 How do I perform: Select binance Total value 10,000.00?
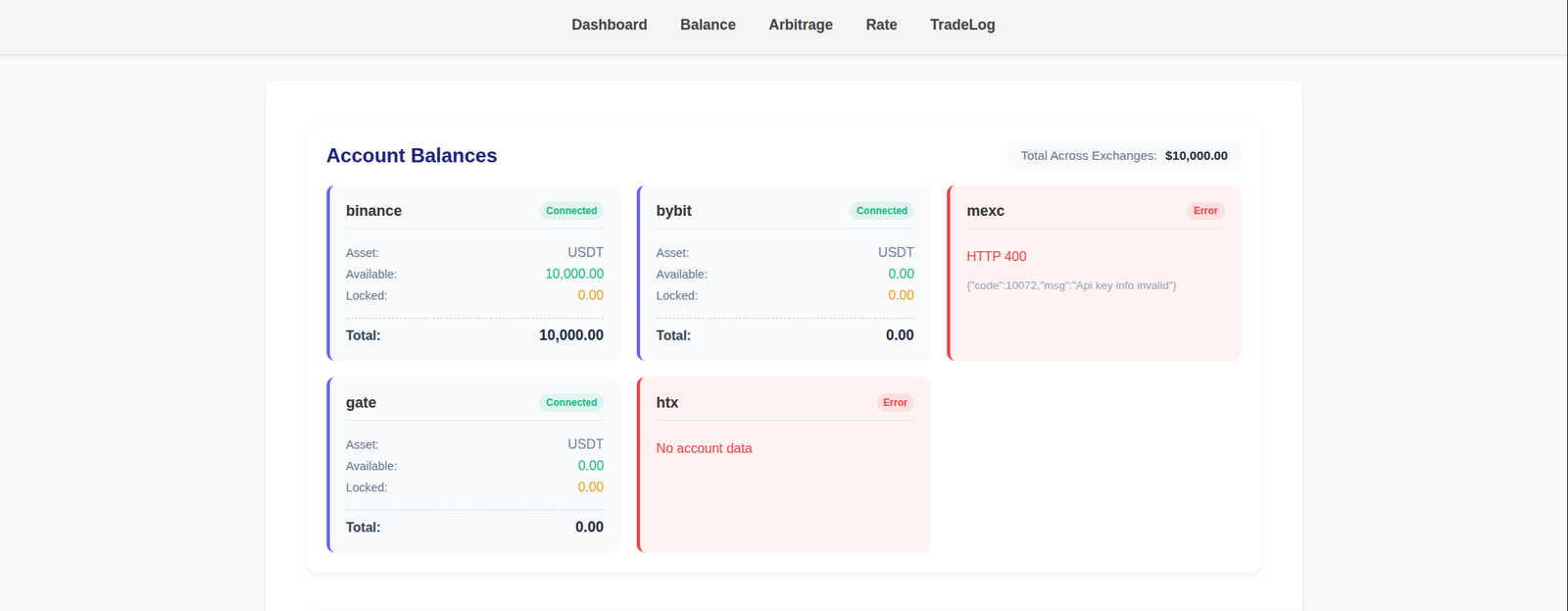[571, 335]
